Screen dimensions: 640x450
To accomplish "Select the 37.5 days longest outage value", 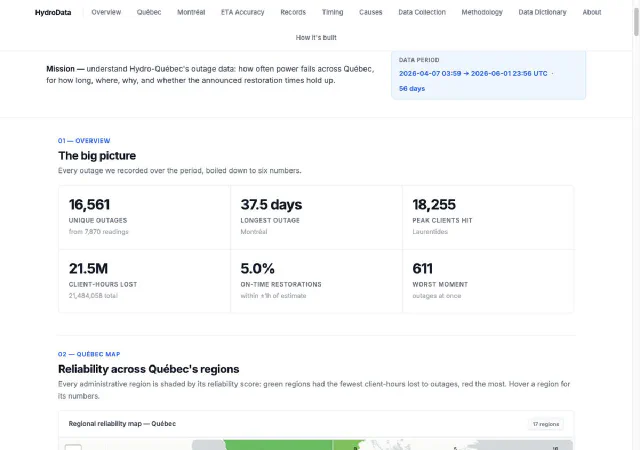I will tap(271, 205).
